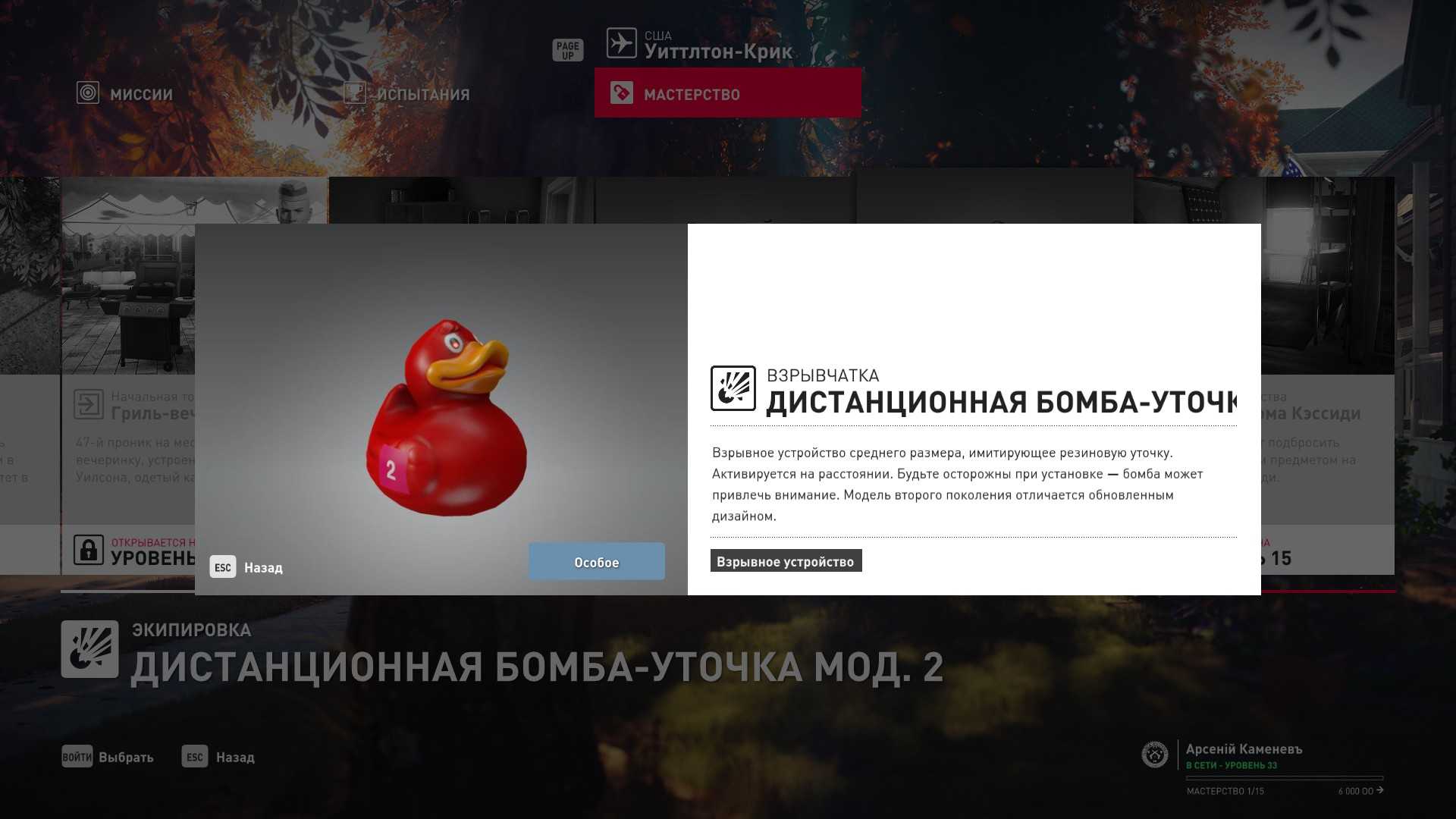Image resolution: width=1456 pixels, height=819 pixels.
Task: Click the explosive icon beside Взрывчатка
Action: 733,388
